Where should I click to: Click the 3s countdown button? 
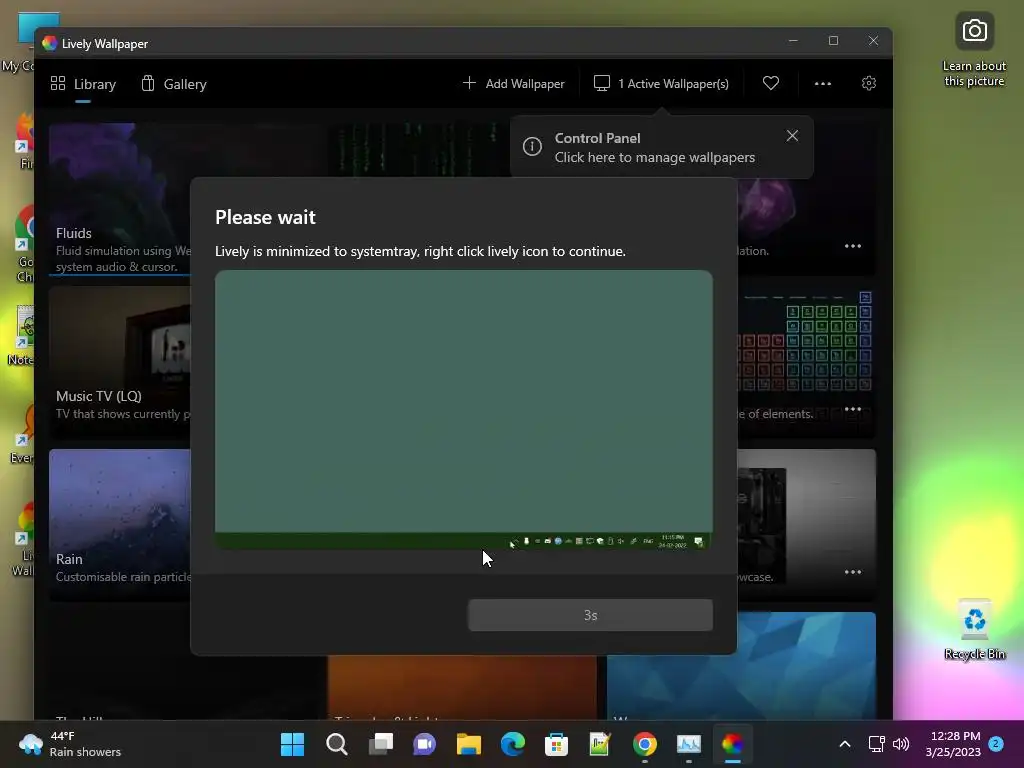(590, 615)
